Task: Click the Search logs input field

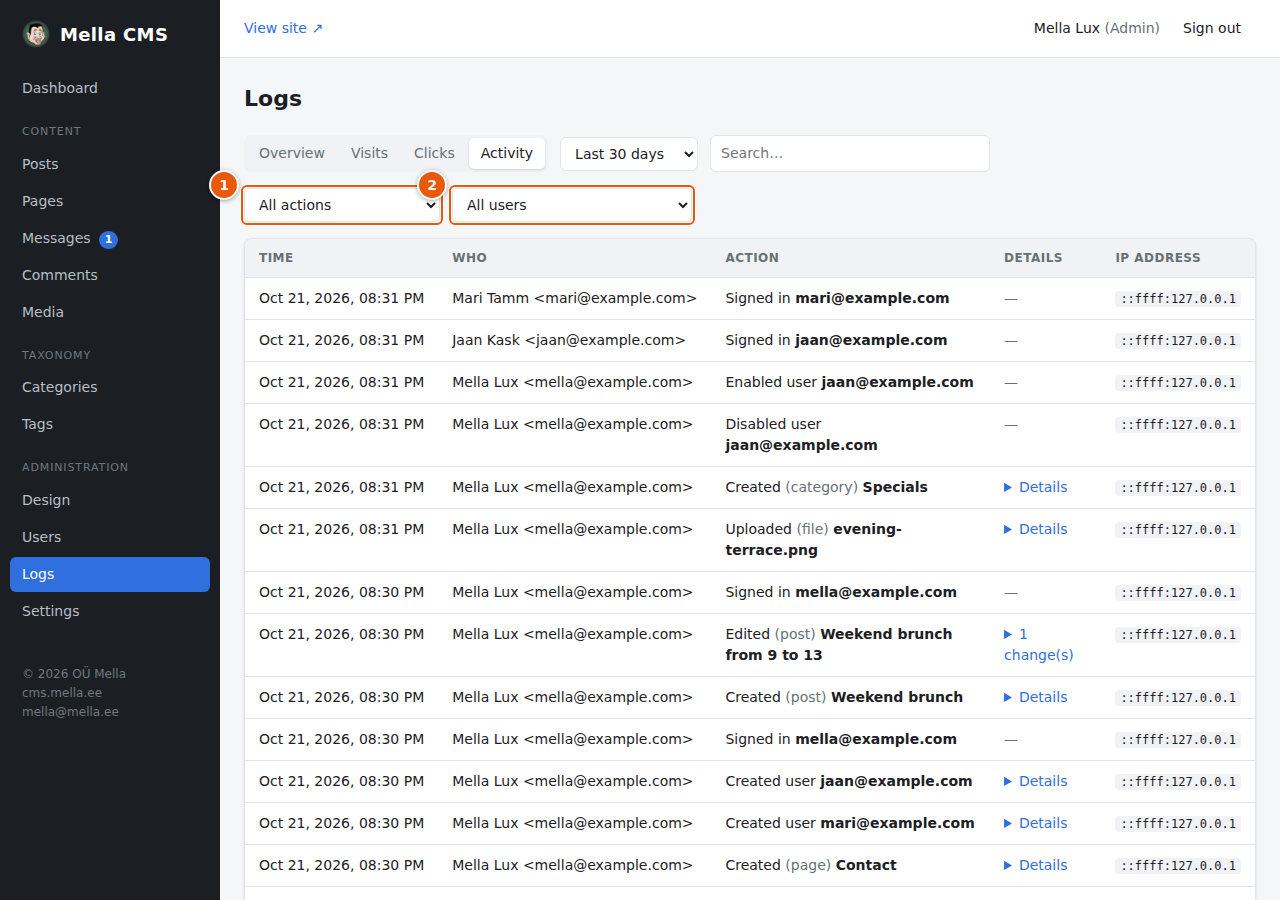Action: pos(850,154)
